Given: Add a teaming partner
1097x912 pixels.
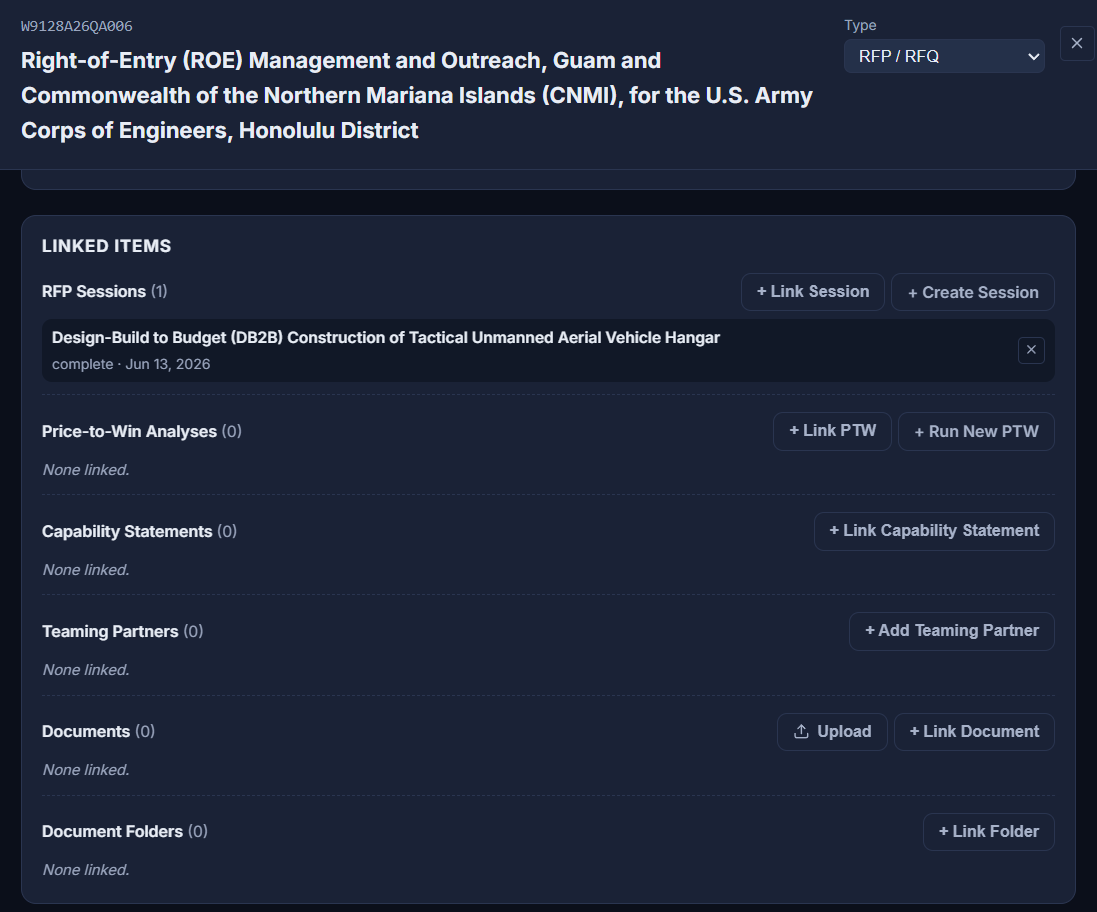Looking at the screenshot, I should point(951,631).
